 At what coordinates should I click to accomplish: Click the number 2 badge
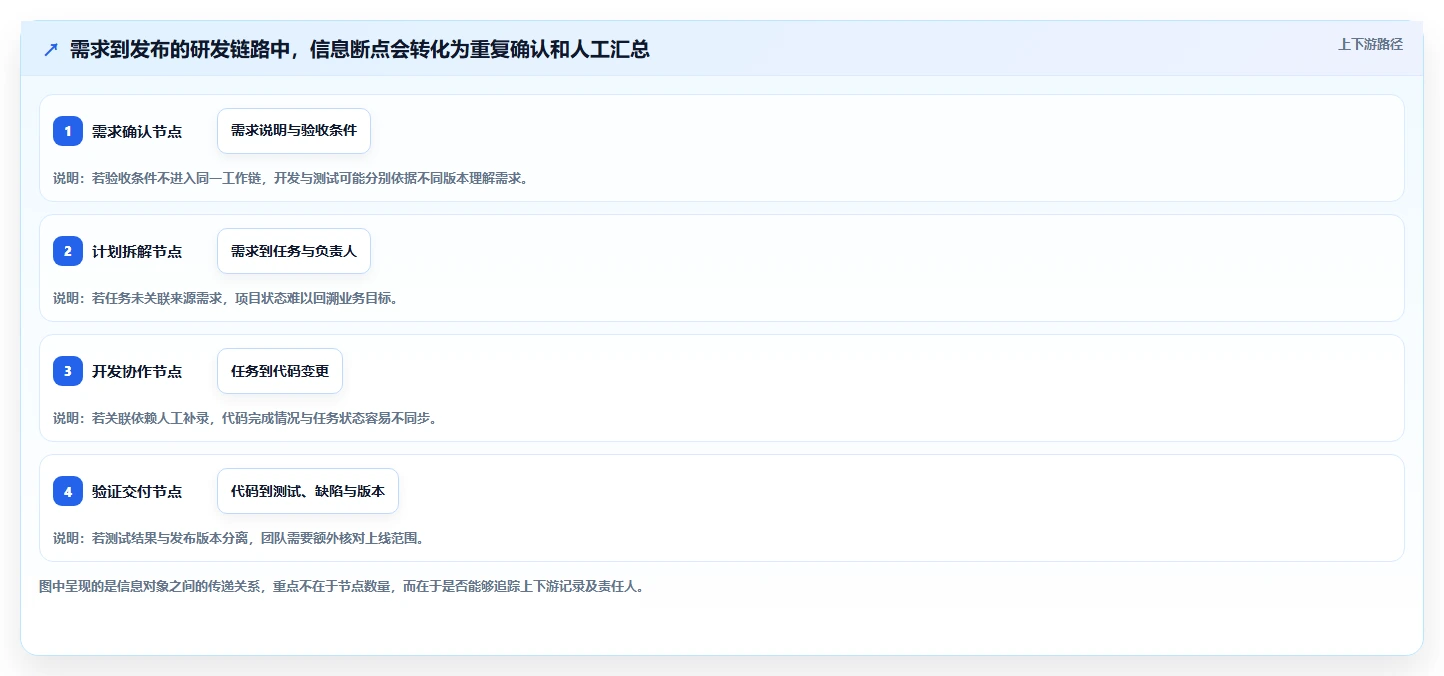68,251
